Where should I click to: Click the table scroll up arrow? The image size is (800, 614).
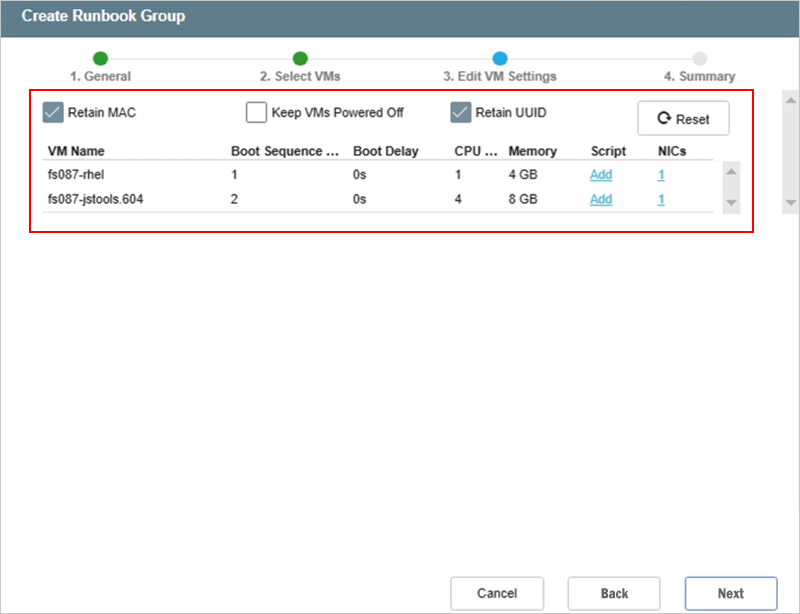(x=731, y=172)
